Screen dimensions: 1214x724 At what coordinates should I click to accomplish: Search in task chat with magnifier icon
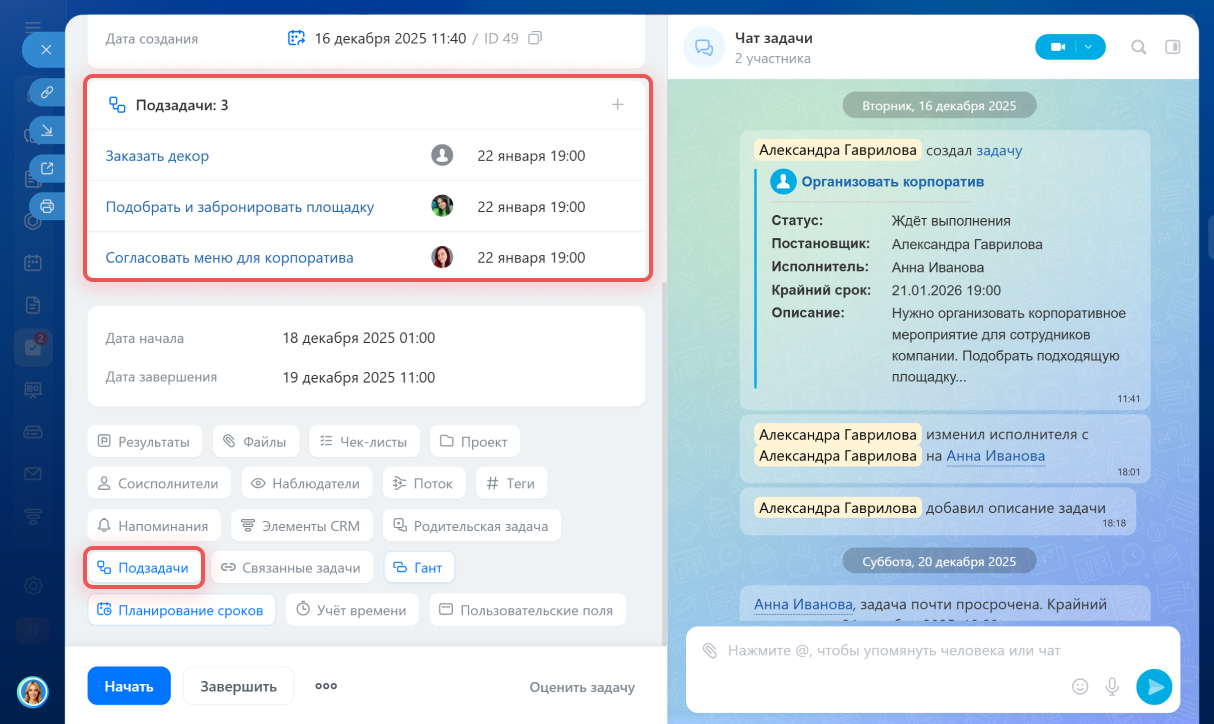tap(1138, 47)
